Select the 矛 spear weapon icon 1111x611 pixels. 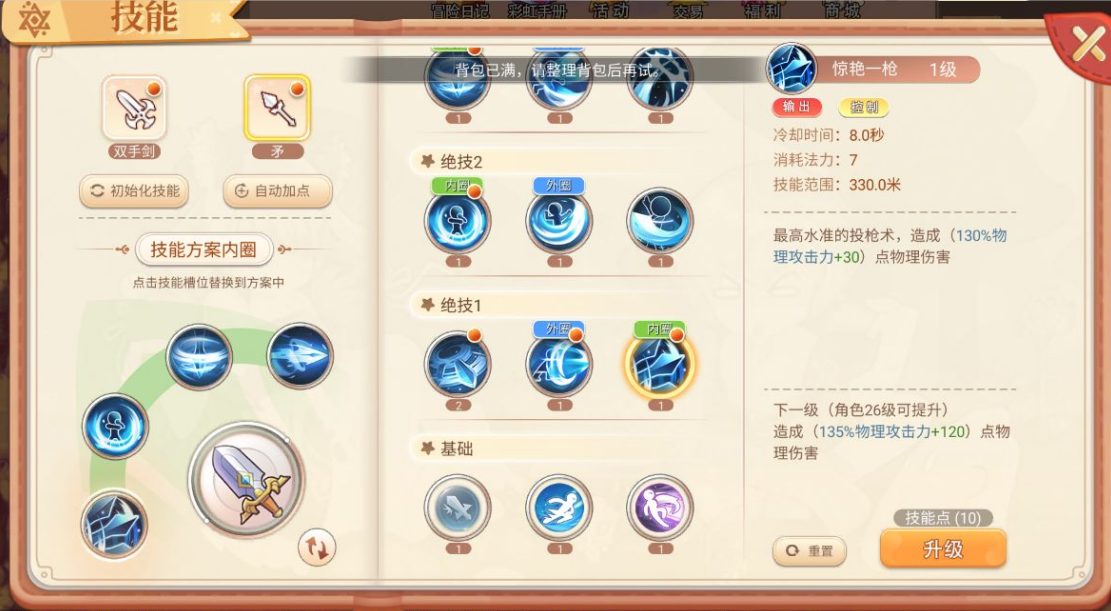277,108
